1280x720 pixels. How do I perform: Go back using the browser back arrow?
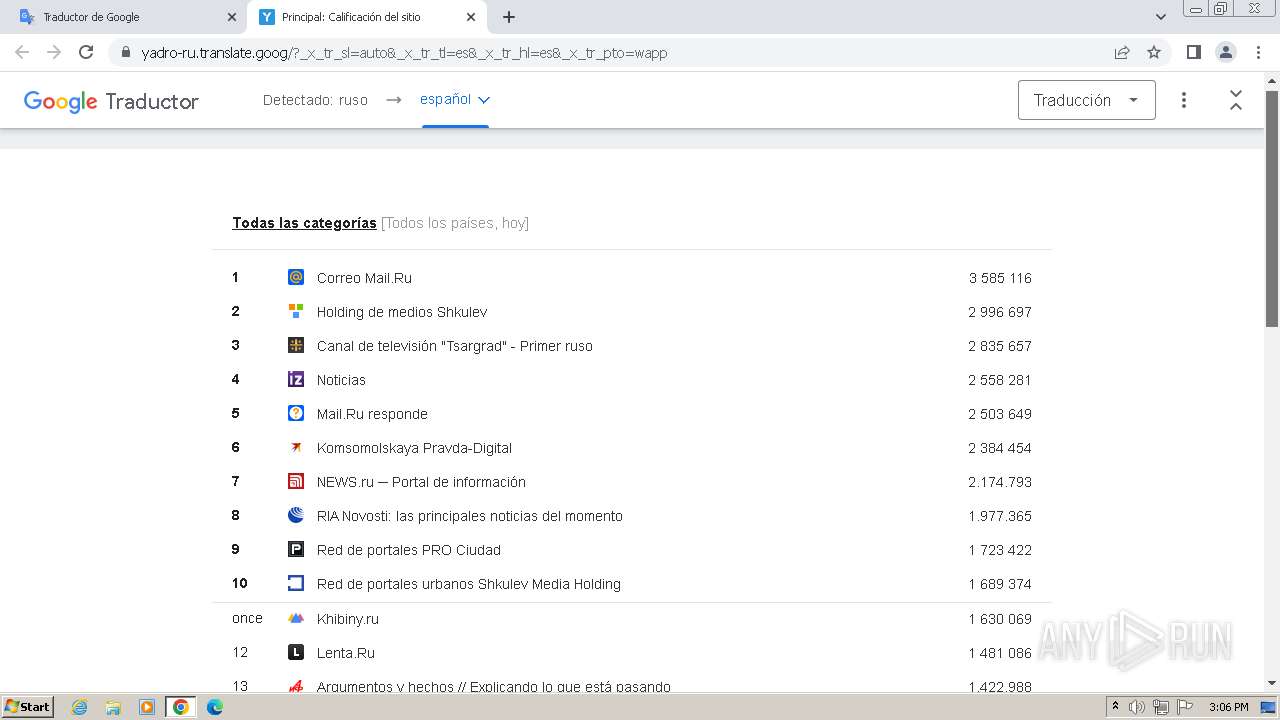(22, 52)
